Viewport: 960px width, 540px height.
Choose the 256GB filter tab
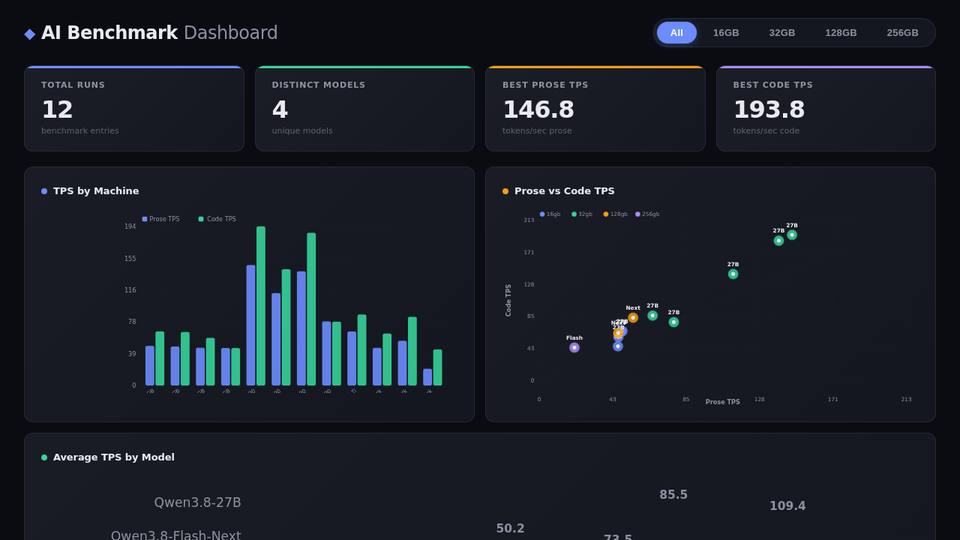point(902,32)
